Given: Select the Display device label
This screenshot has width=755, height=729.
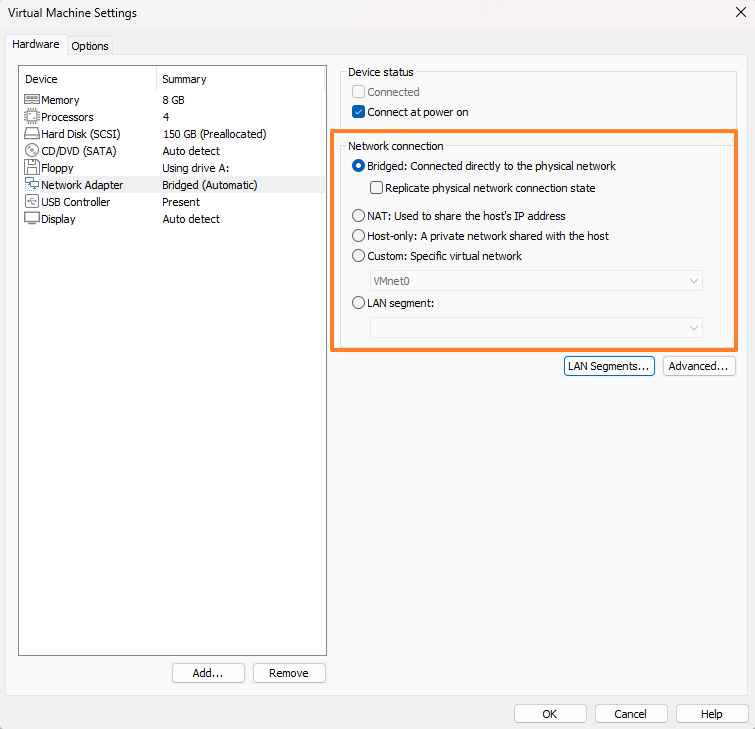Looking at the screenshot, I should tap(58, 219).
